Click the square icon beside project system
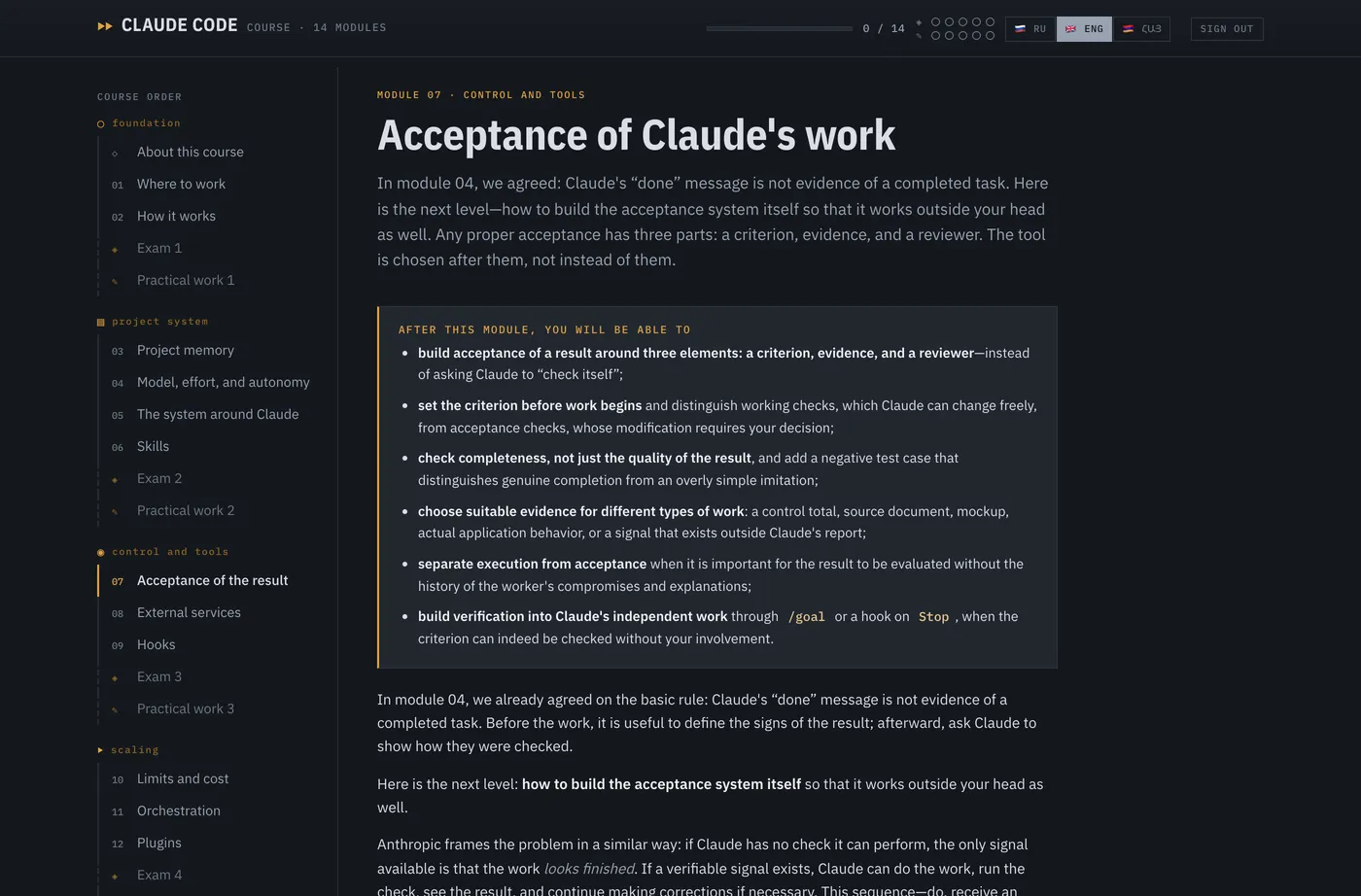The width and height of the screenshot is (1361, 896). tap(101, 323)
